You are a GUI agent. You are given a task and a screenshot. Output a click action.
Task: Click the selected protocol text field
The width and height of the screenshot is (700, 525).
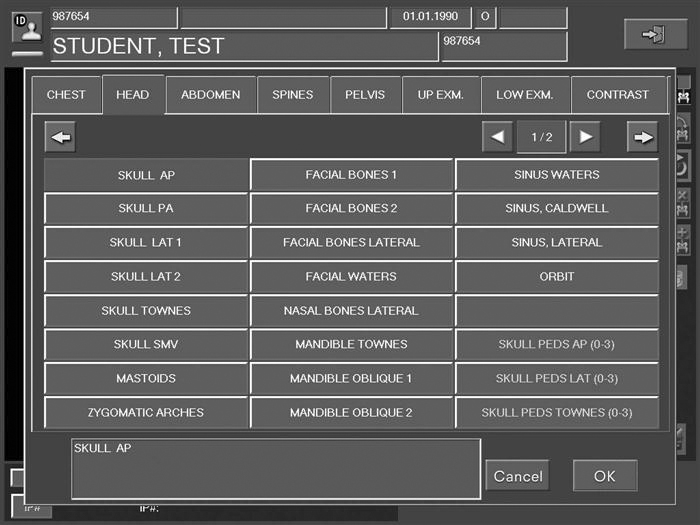(x=275, y=468)
